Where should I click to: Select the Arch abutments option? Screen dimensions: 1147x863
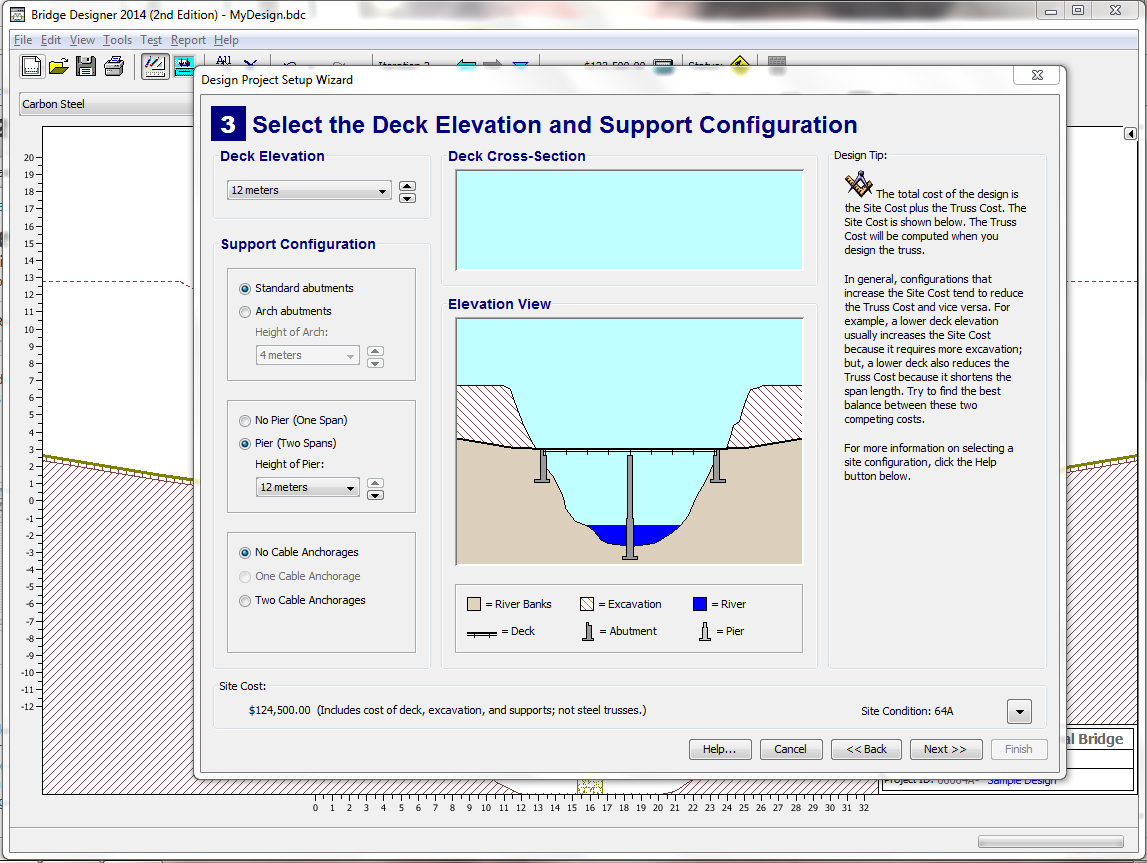[245, 311]
